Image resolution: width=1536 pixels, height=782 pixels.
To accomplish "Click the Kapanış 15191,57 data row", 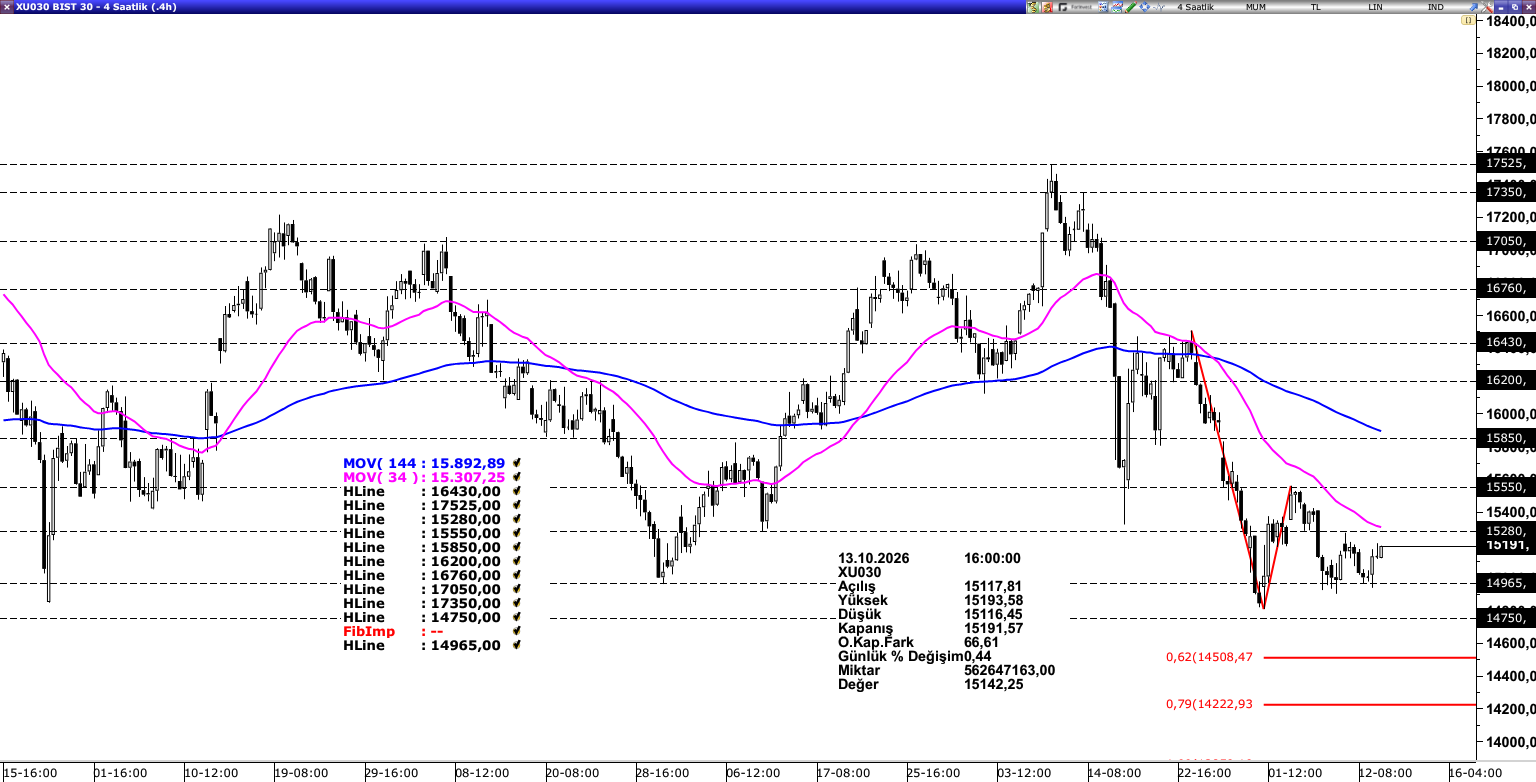I will click(930, 628).
